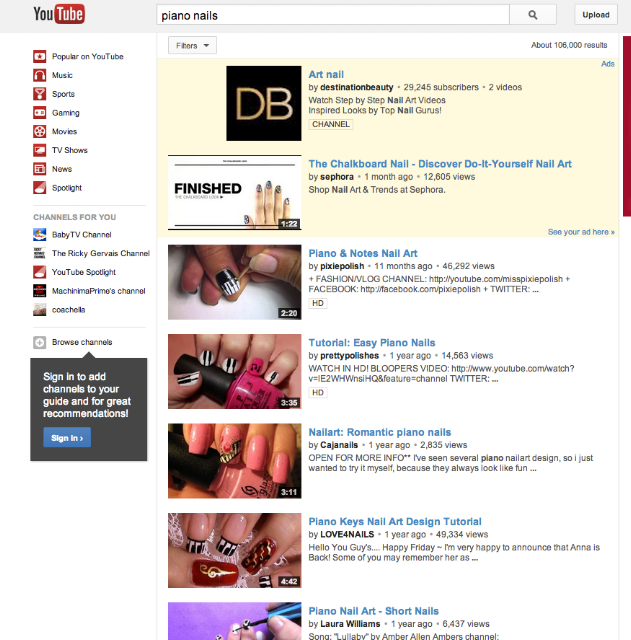Open Laura Williams uploader link
The width and height of the screenshot is (631, 640).
coord(350,624)
